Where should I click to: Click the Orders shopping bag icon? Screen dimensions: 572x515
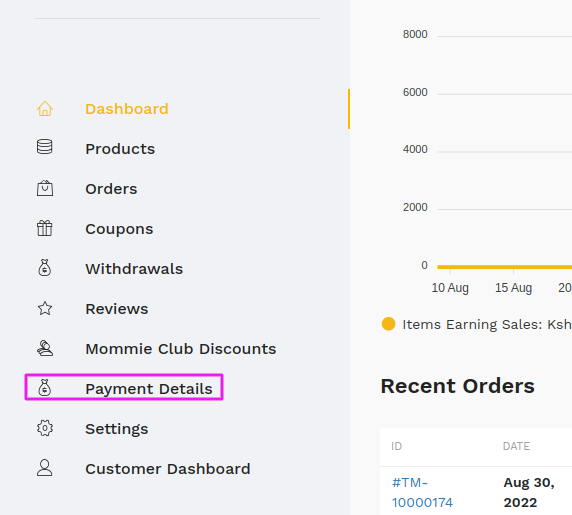(x=45, y=188)
